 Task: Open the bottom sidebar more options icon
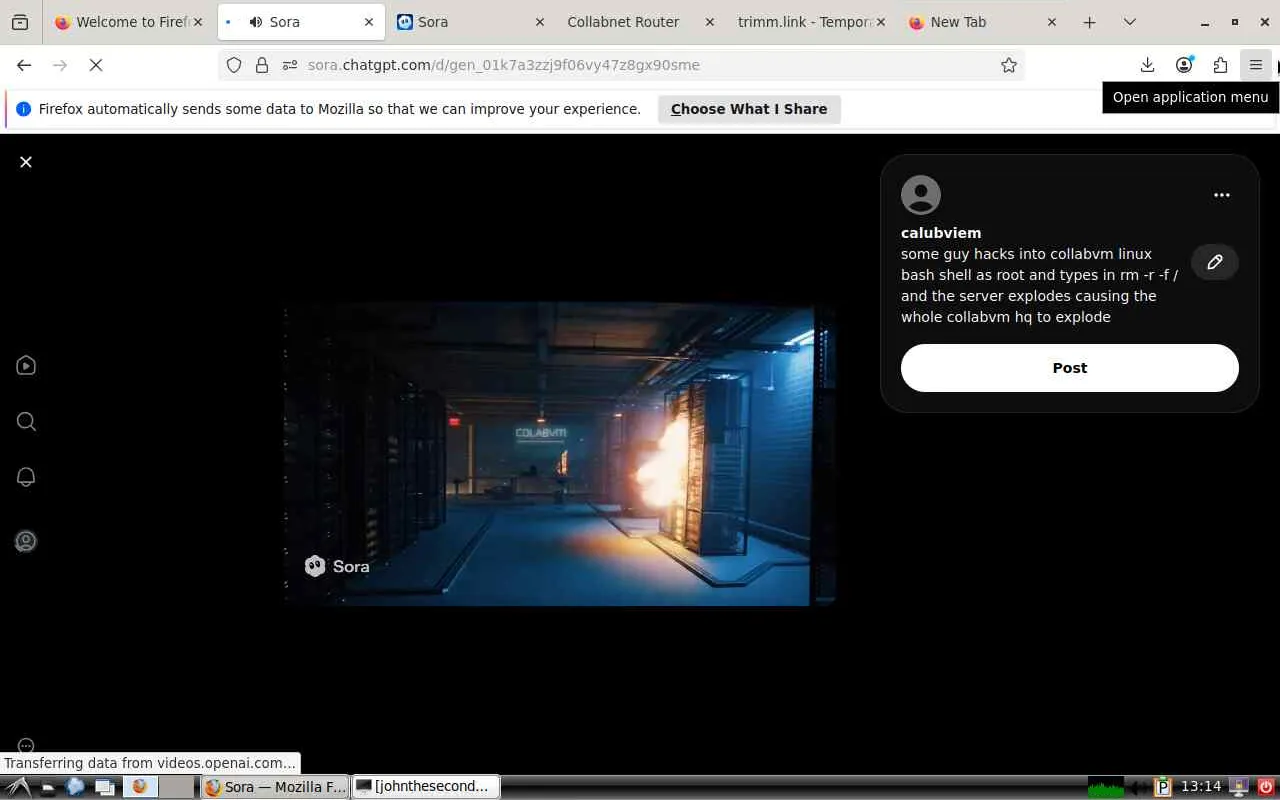pyautogui.click(x=26, y=746)
